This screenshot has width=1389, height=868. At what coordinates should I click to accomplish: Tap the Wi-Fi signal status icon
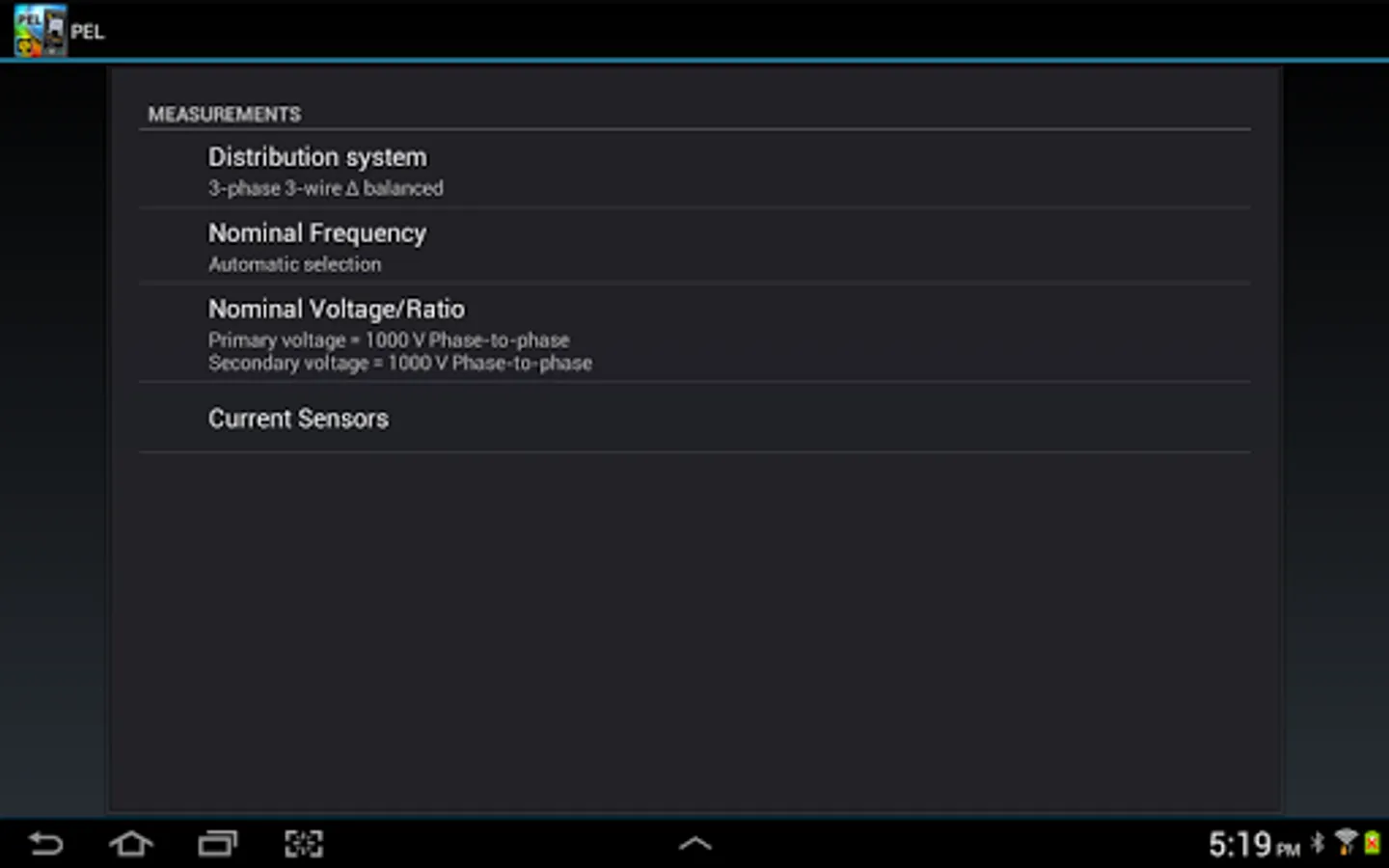click(x=1345, y=842)
